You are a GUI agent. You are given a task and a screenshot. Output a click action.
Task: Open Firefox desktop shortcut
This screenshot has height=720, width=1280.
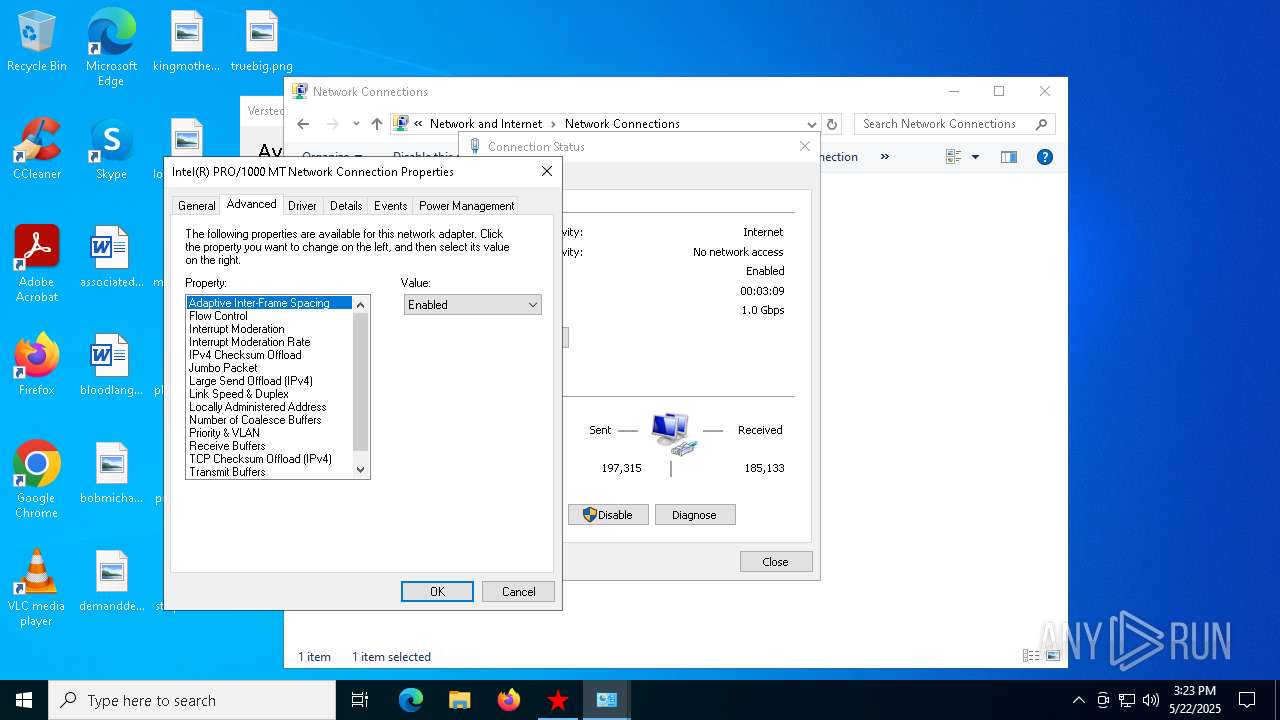37,365
